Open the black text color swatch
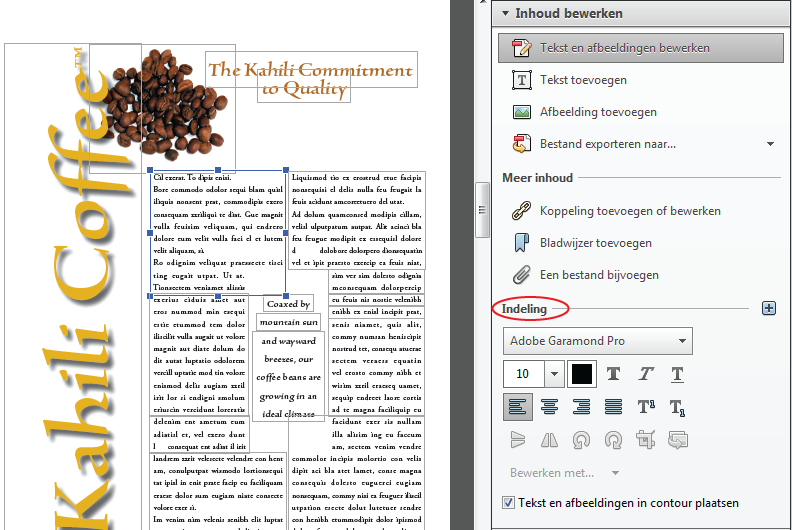Screen dimensions: 792x530 tap(582, 374)
